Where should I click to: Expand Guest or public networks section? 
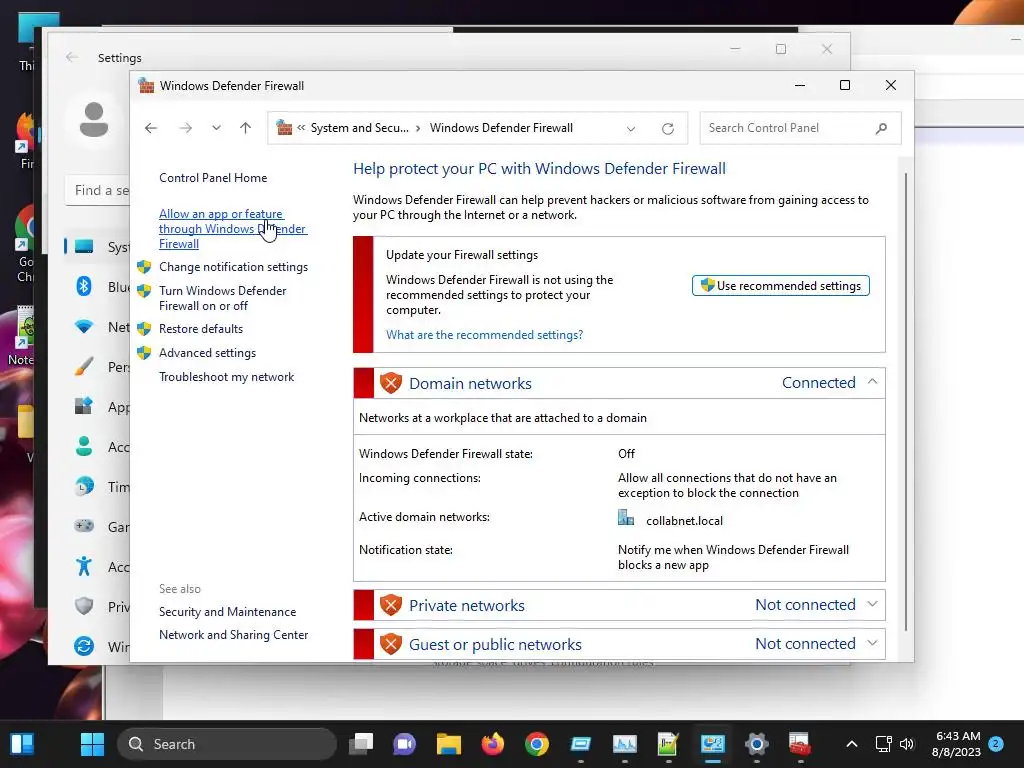click(872, 643)
